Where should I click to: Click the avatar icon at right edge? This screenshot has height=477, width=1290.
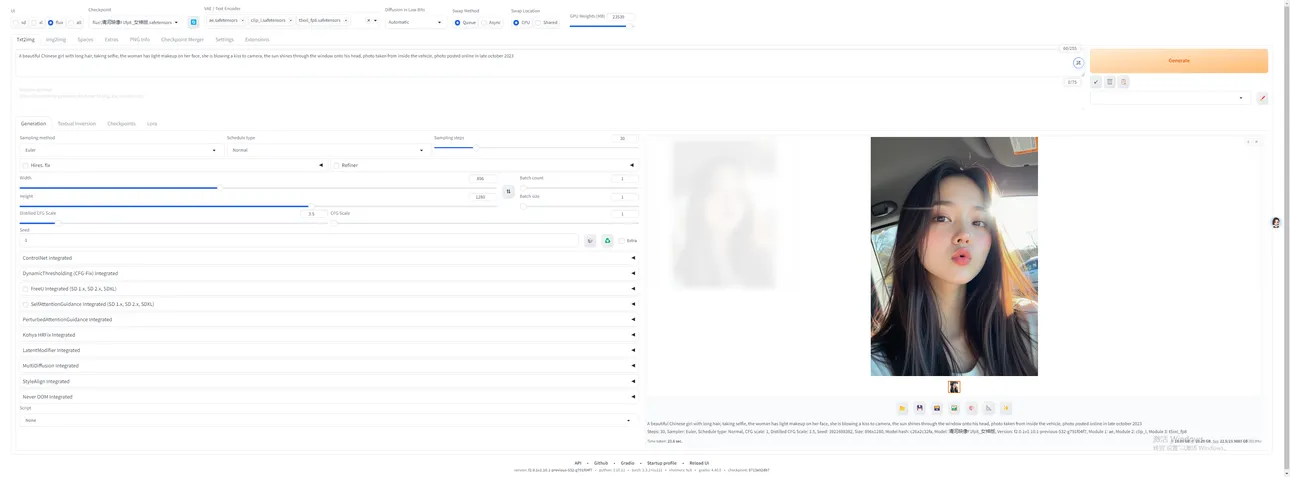(x=1276, y=222)
